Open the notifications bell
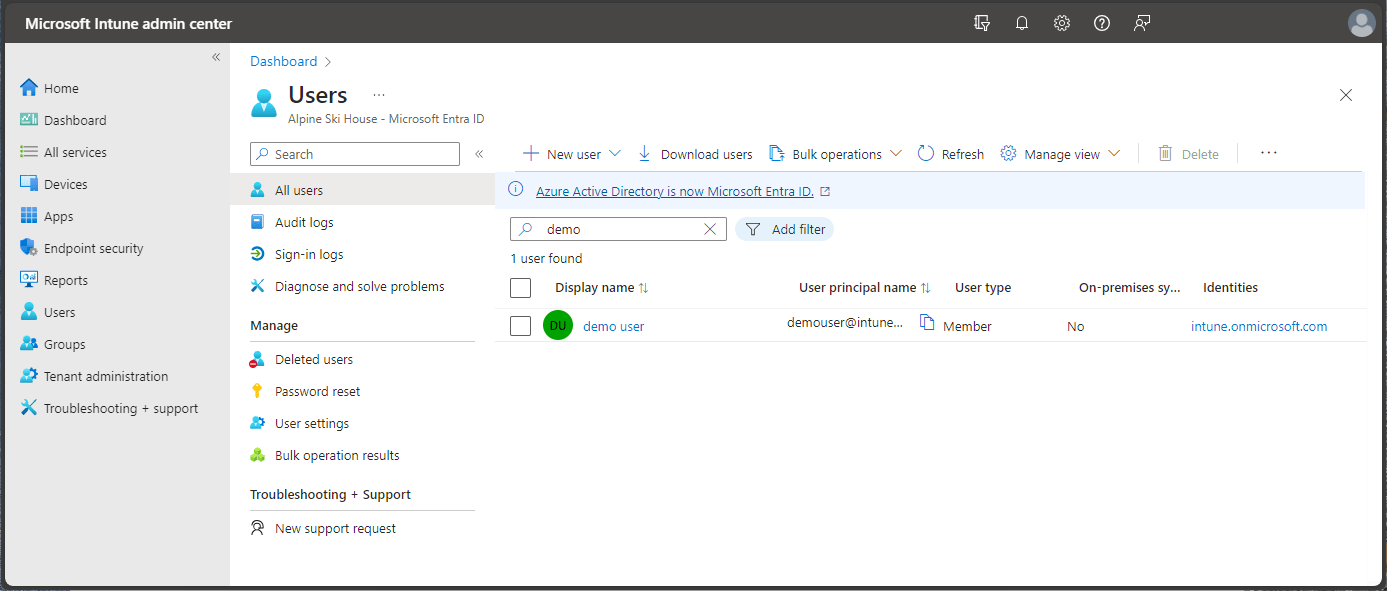This screenshot has width=1387, height=591. 1021,22
